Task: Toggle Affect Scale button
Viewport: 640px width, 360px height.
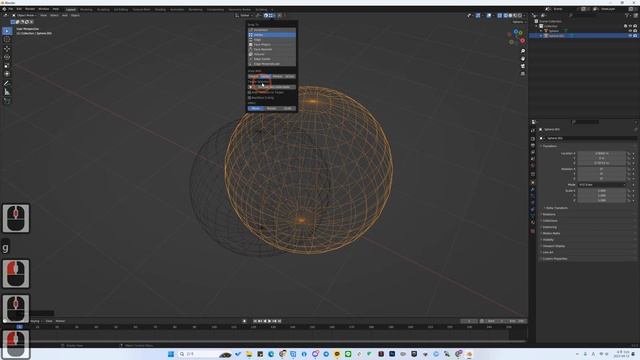Action: (288, 109)
